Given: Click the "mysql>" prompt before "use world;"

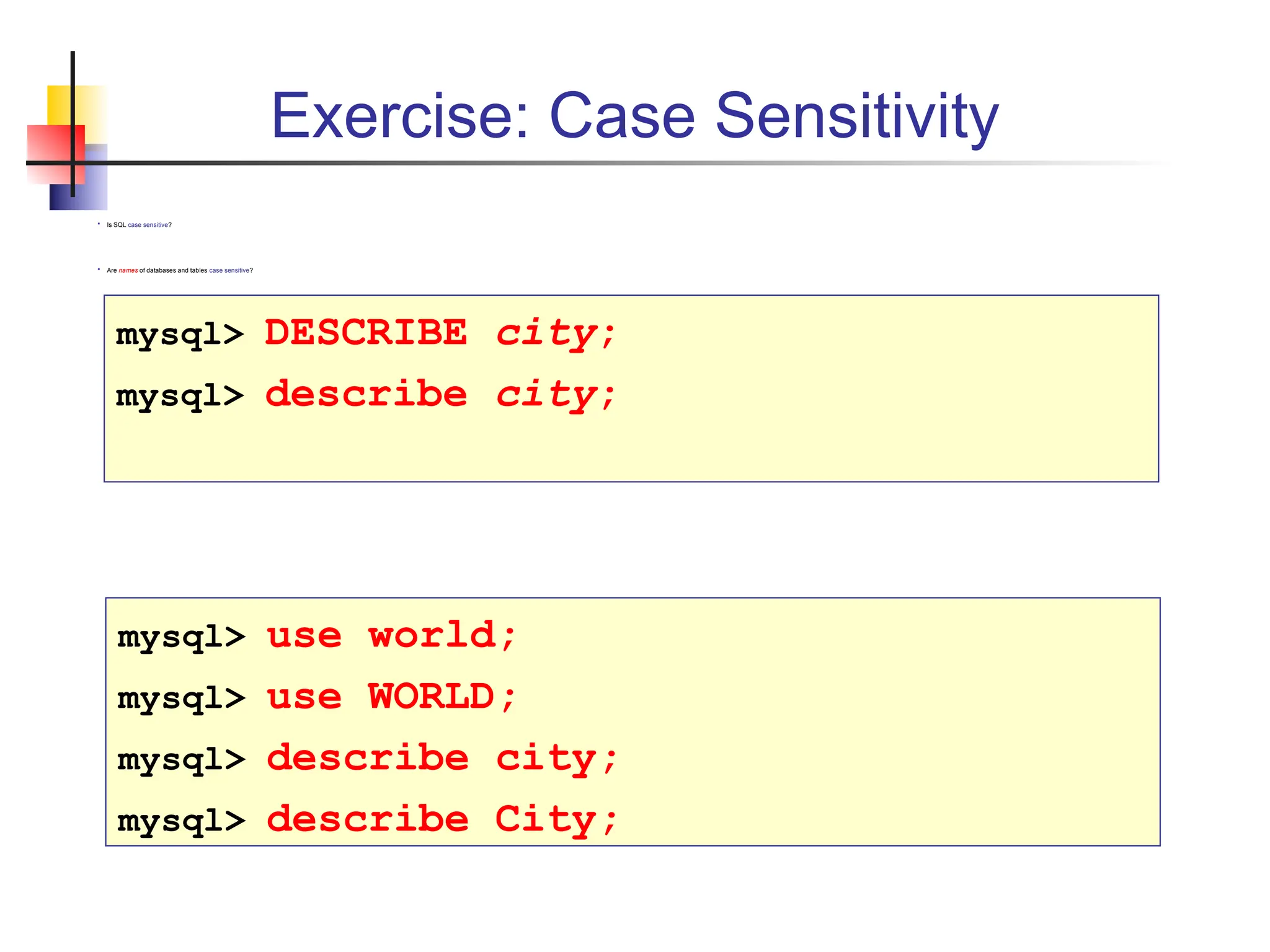Looking at the screenshot, I should (181, 637).
